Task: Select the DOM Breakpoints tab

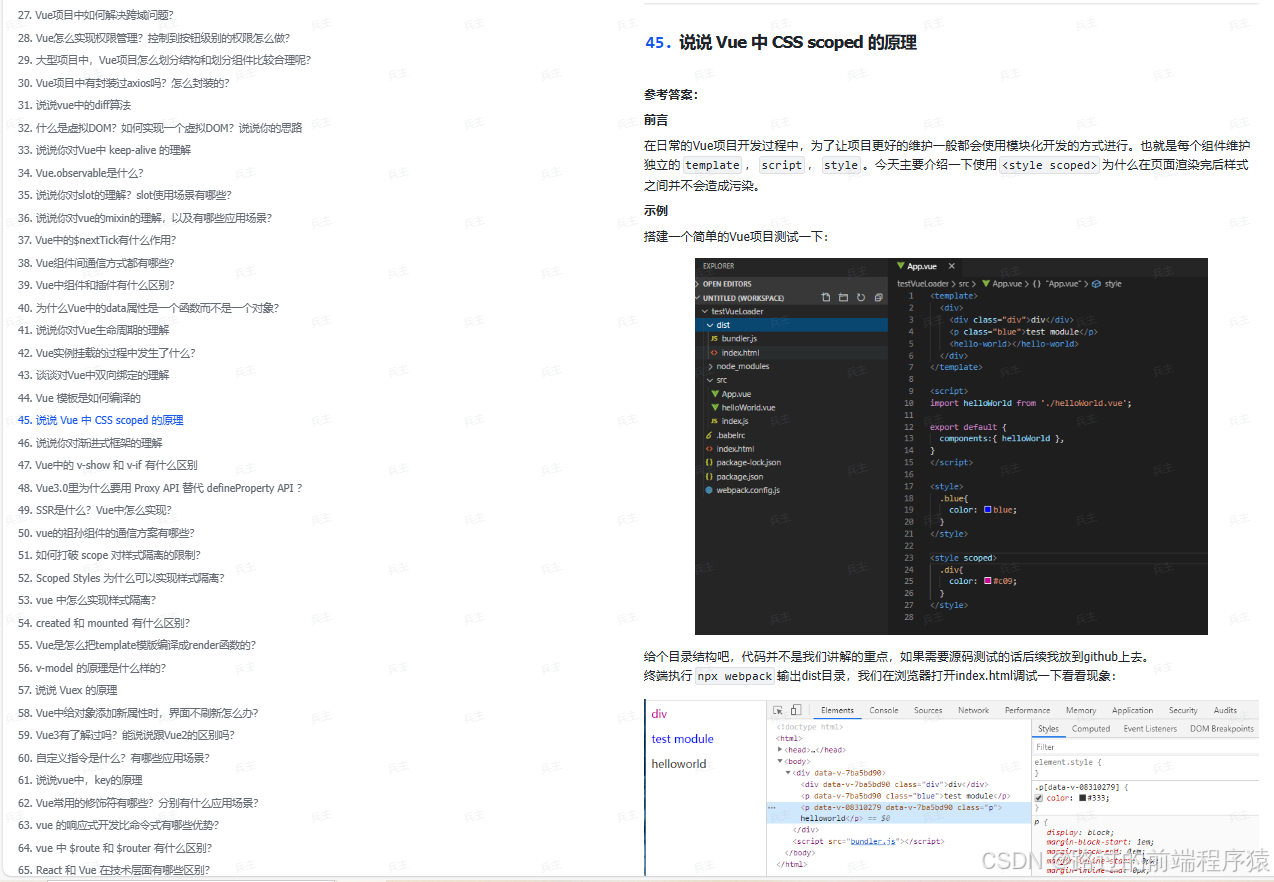Action: pos(1222,729)
